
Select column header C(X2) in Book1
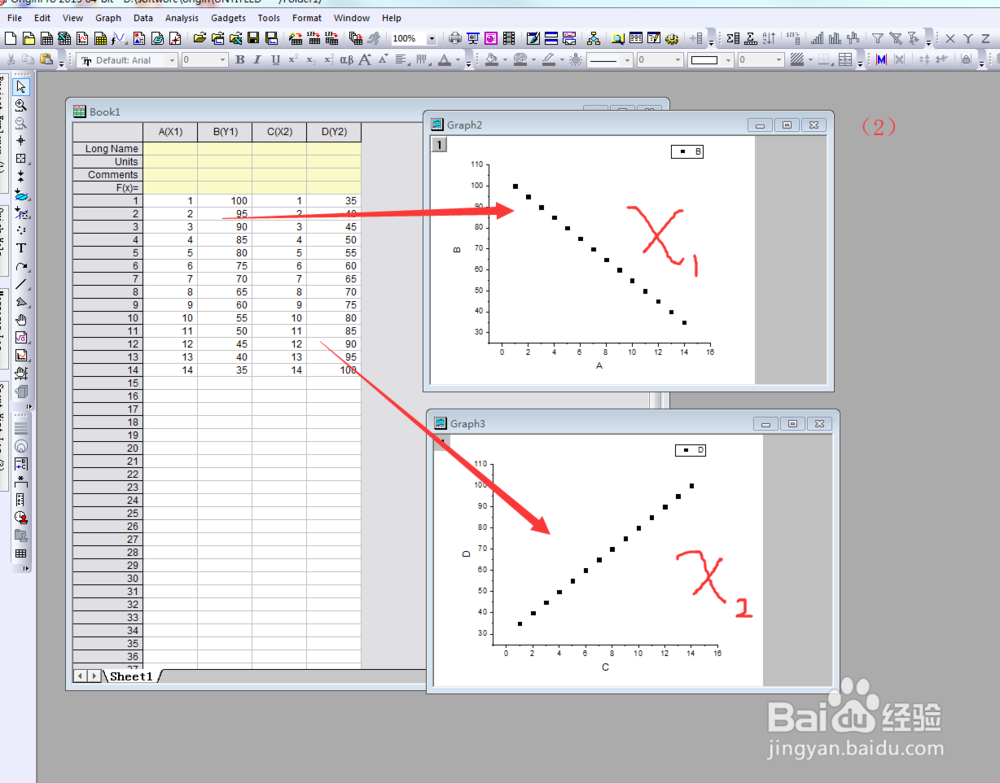tap(279, 131)
